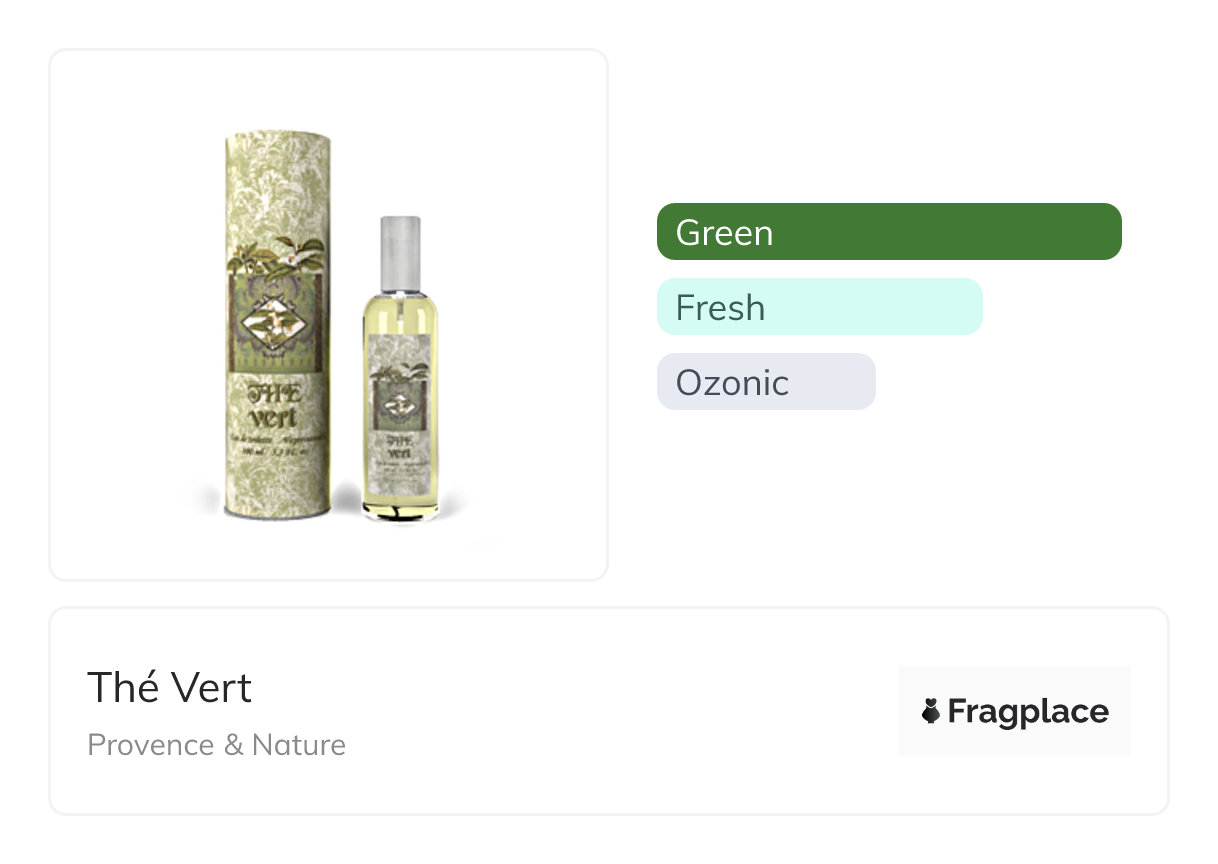Viewport: 1218px width, 864px height.
Task: Click the Fragplace wordmark text
Action: (x=1028, y=712)
